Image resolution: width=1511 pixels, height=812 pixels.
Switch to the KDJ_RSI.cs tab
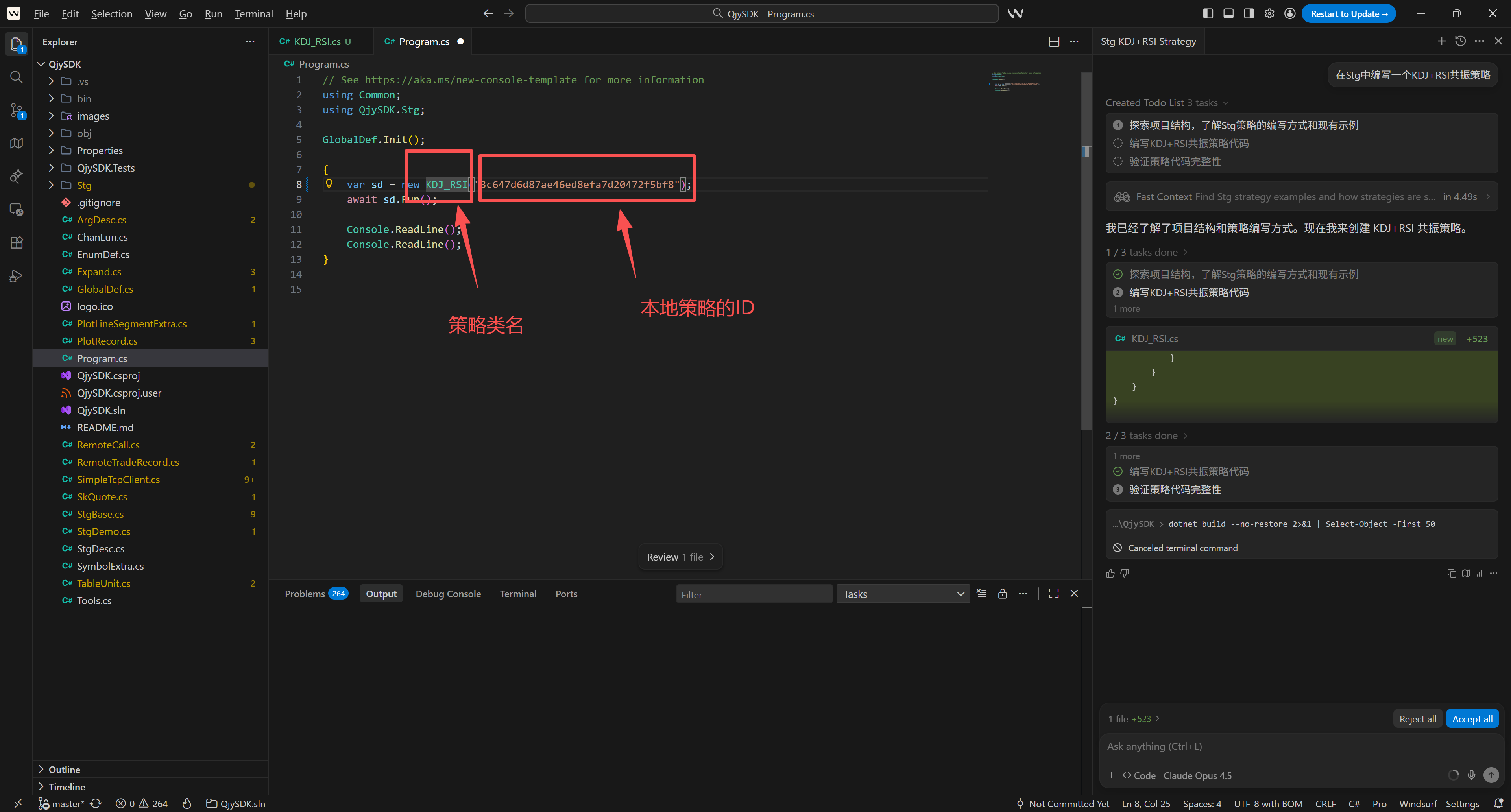tap(317, 42)
